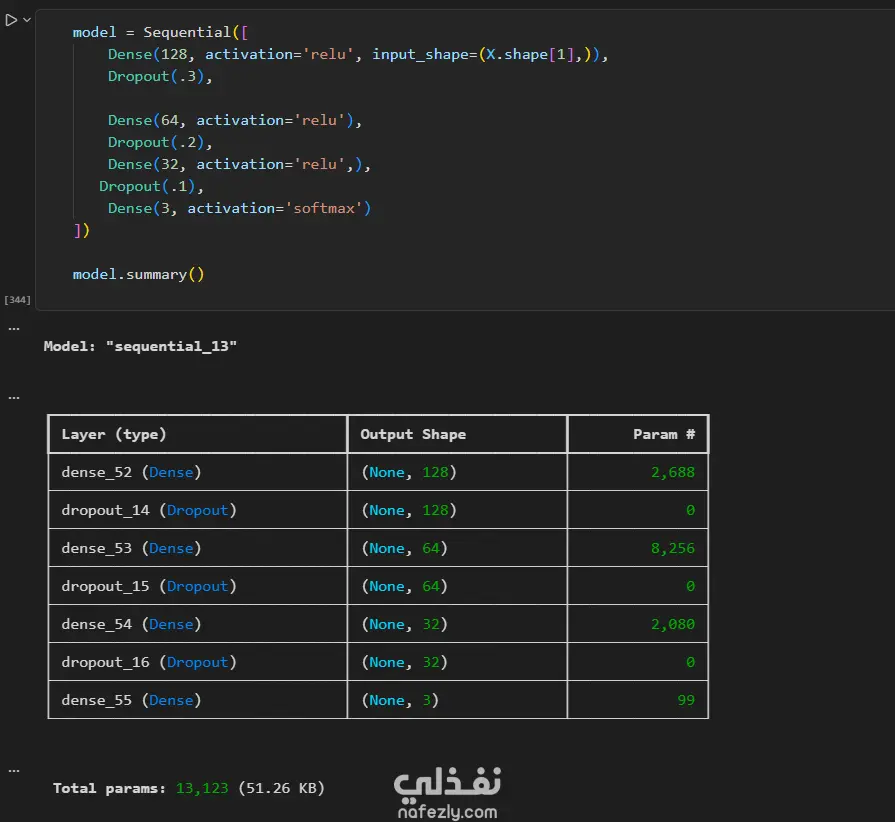Click the Total params value 13,123
Image resolution: width=895 pixels, height=822 pixels.
pyautogui.click(x=202, y=788)
